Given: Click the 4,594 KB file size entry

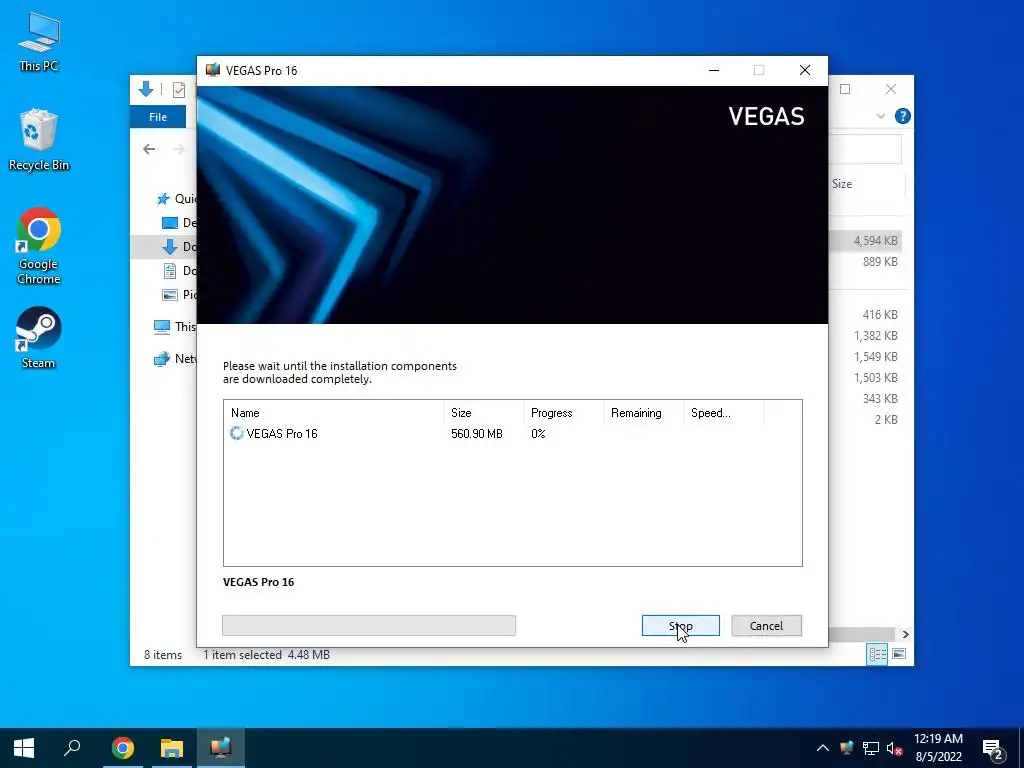Looking at the screenshot, I should 875,241.
